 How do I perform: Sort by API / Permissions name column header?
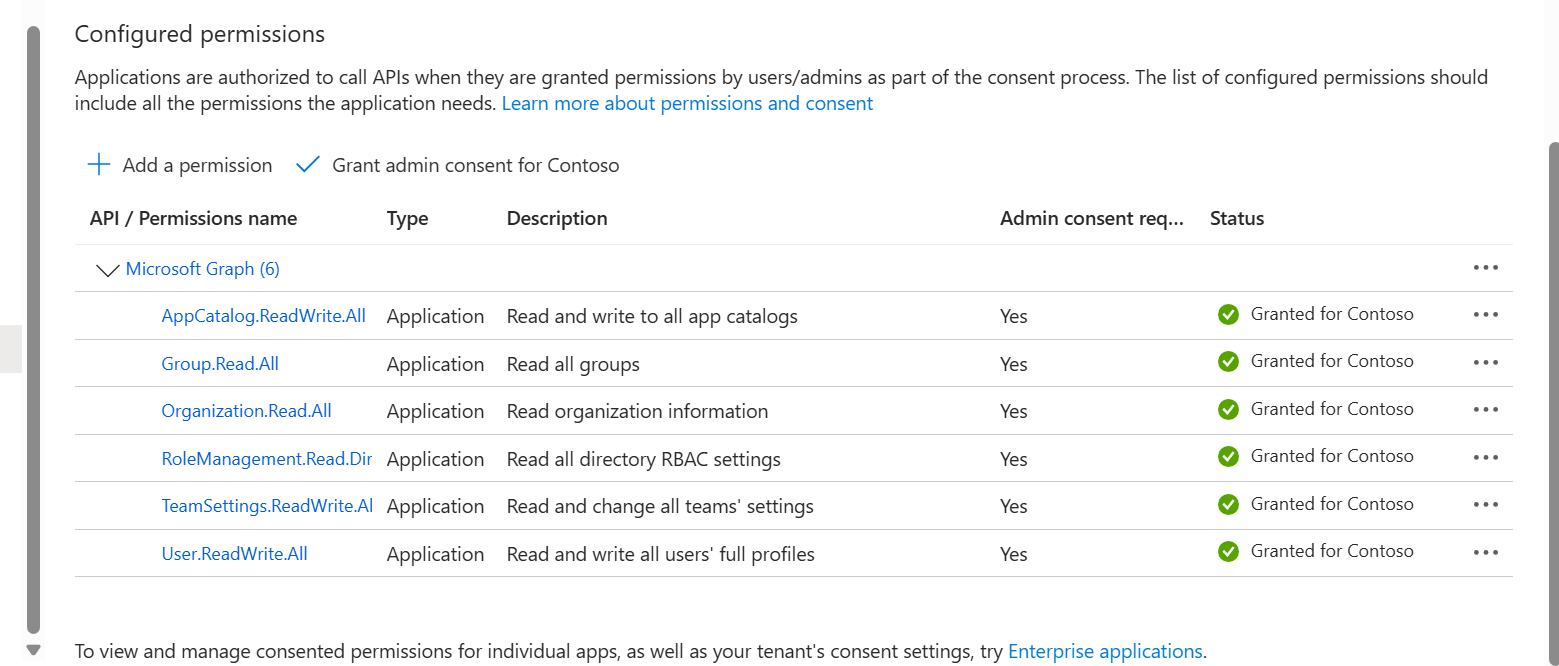pyautogui.click(x=193, y=218)
